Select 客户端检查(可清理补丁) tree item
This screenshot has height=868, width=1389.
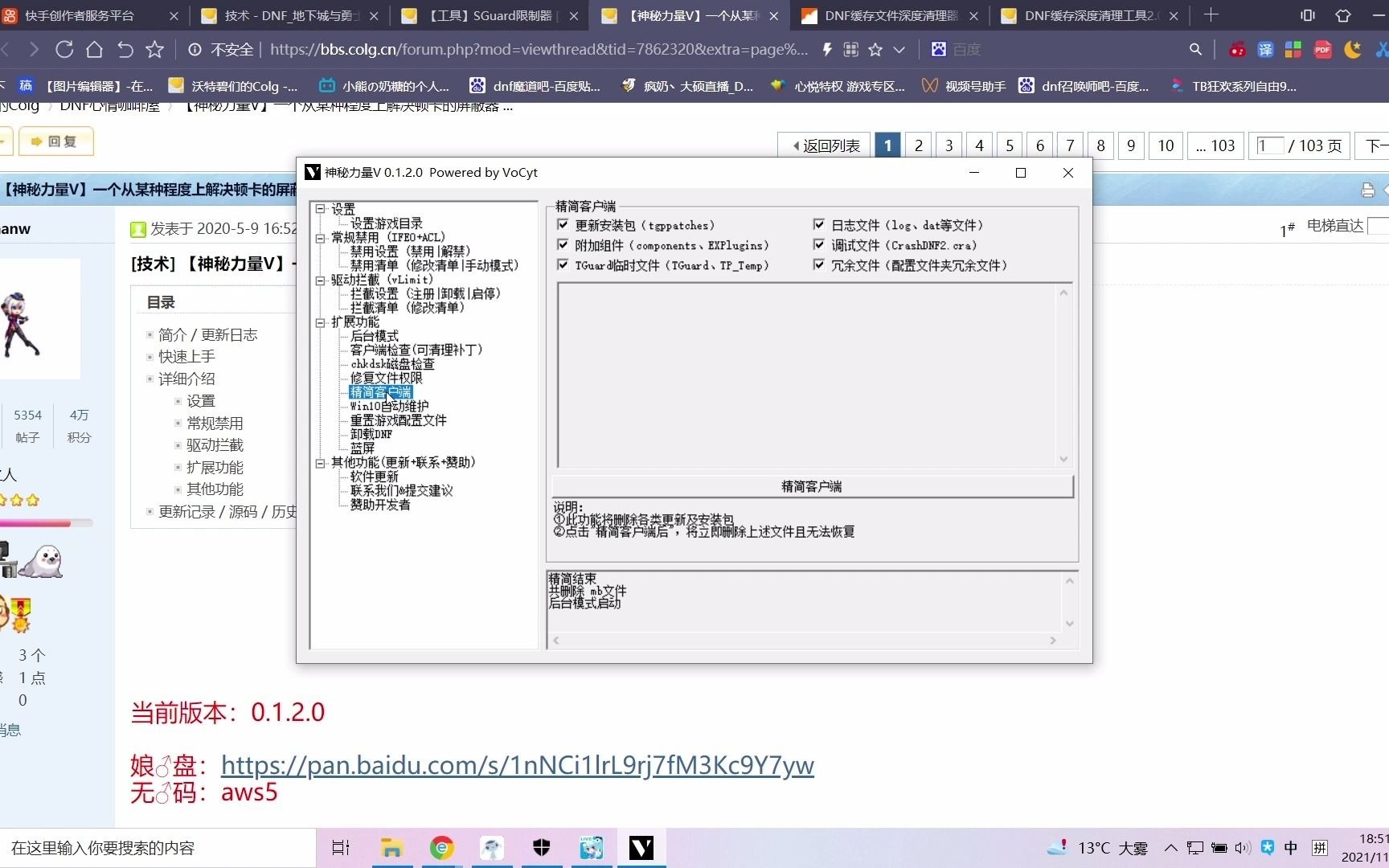[416, 350]
